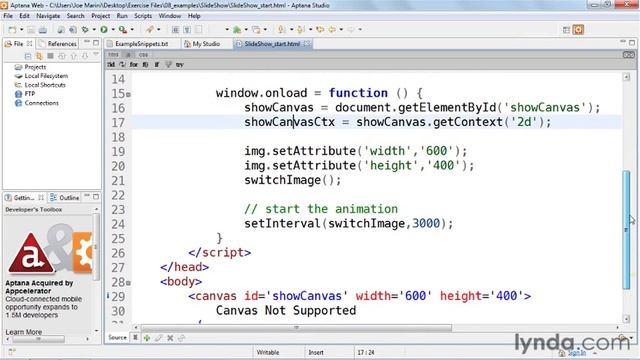Click the editor horizontal scrollbar thumb

pos(296,327)
